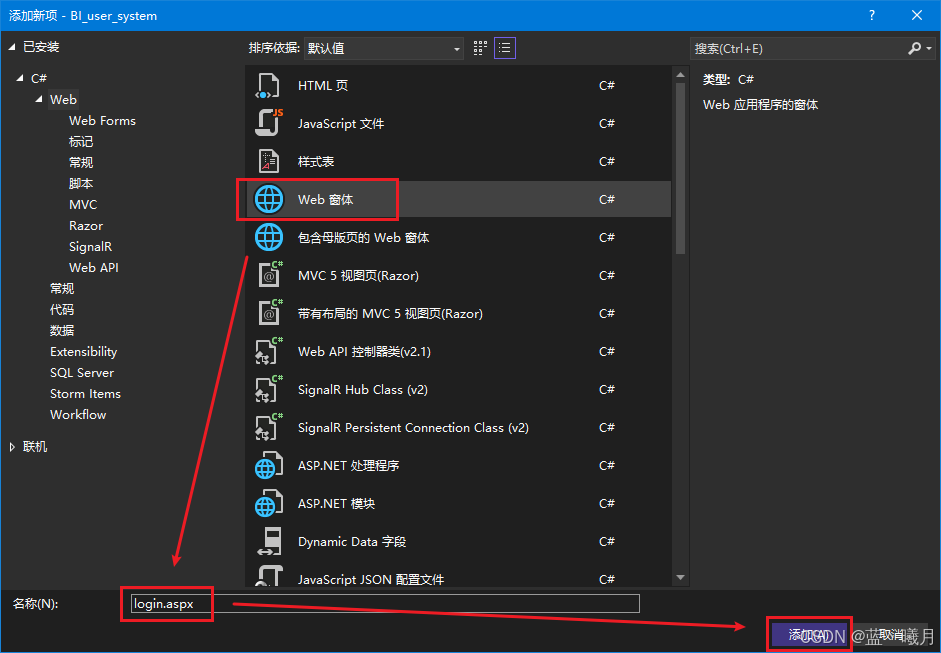
Task: Select "MVC 5 视图页(Razor)" template name
Action: tap(358, 275)
